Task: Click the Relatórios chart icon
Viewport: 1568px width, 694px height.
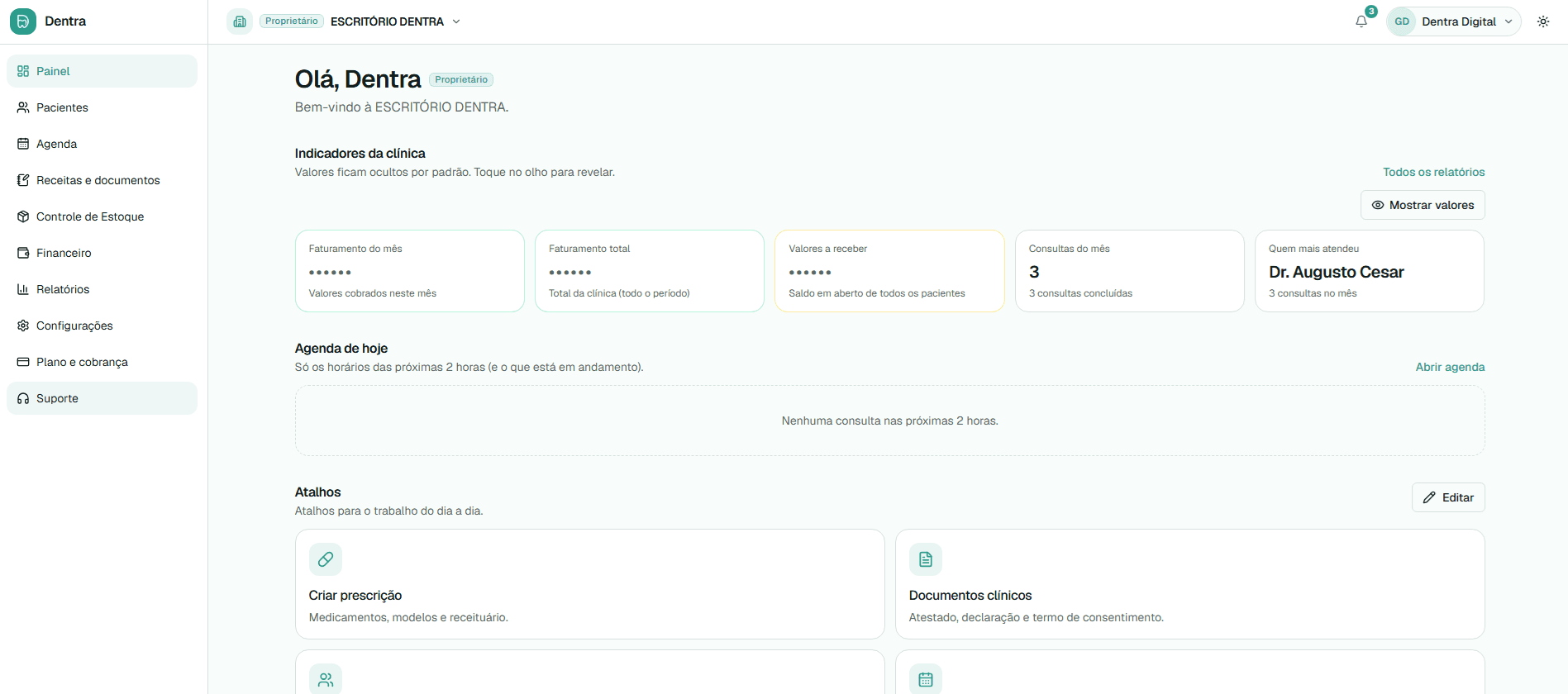Action: pos(23,289)
